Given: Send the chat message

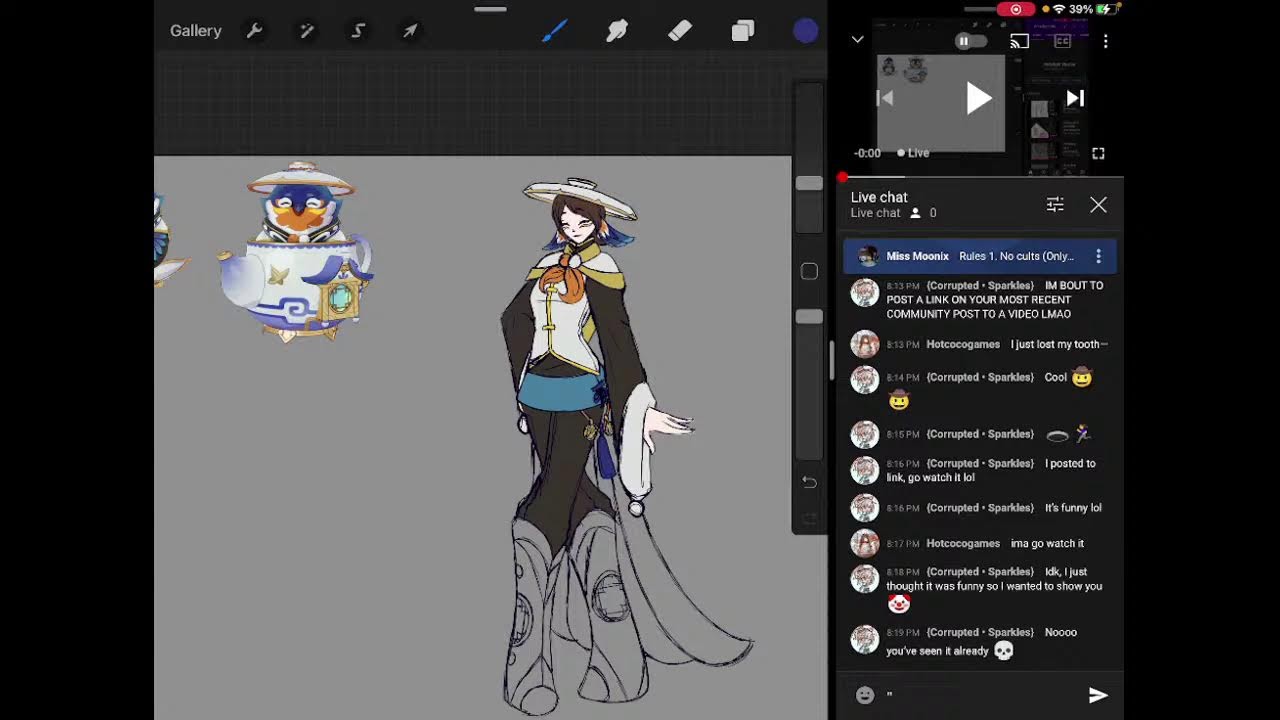Looking at the screenshot, I should (1098, 695).
